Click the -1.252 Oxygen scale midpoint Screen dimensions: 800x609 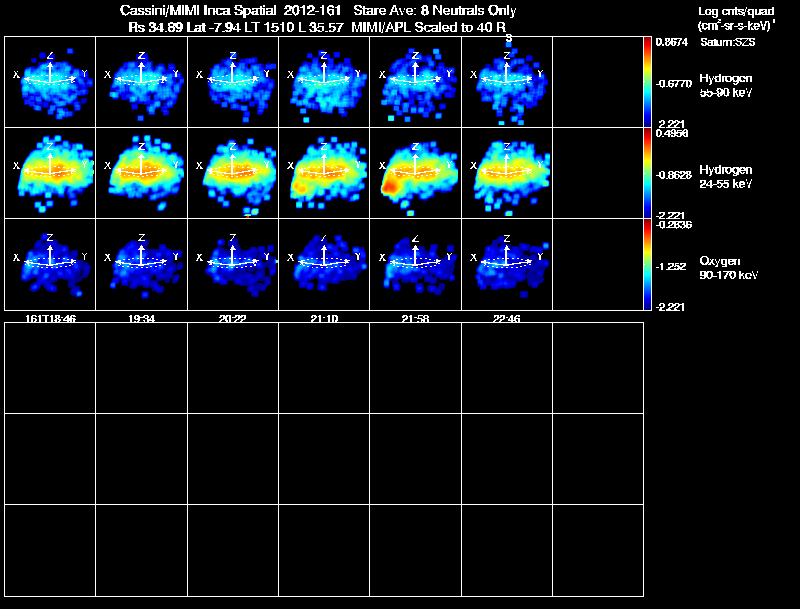point(671,266)
